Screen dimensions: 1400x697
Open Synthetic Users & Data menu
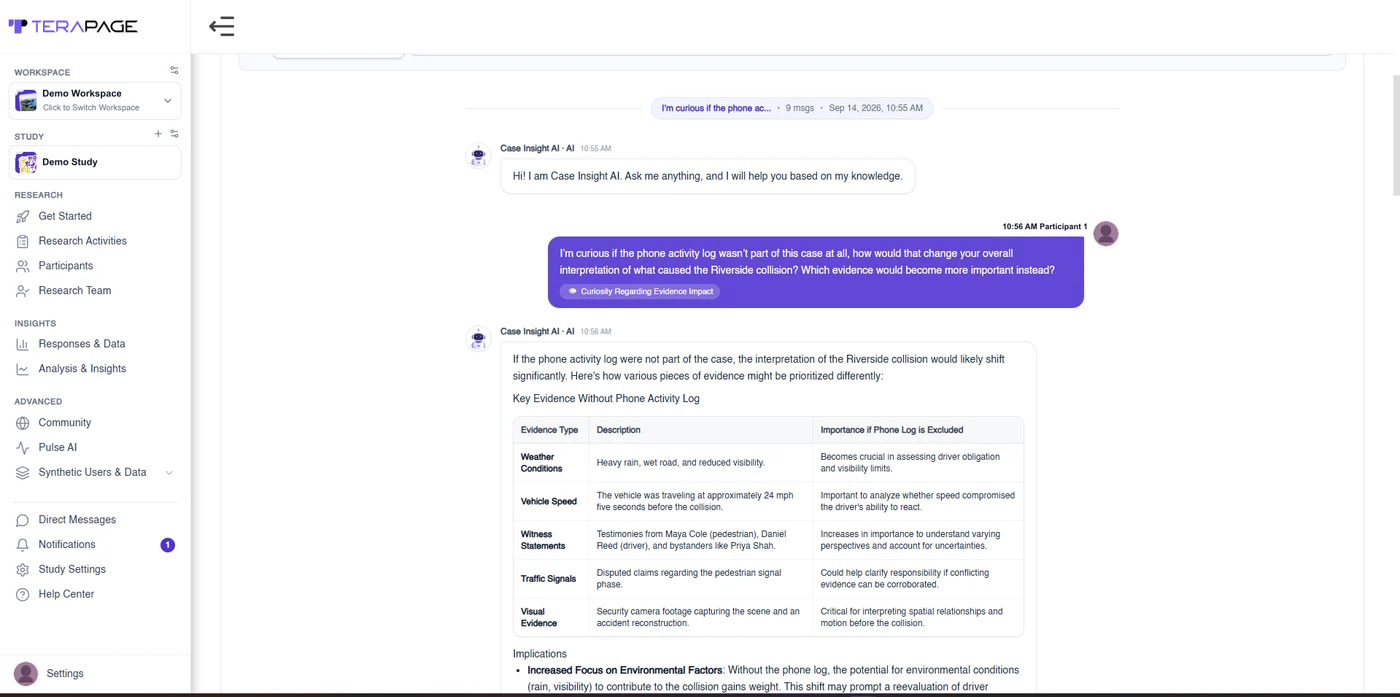coord(92,473)
